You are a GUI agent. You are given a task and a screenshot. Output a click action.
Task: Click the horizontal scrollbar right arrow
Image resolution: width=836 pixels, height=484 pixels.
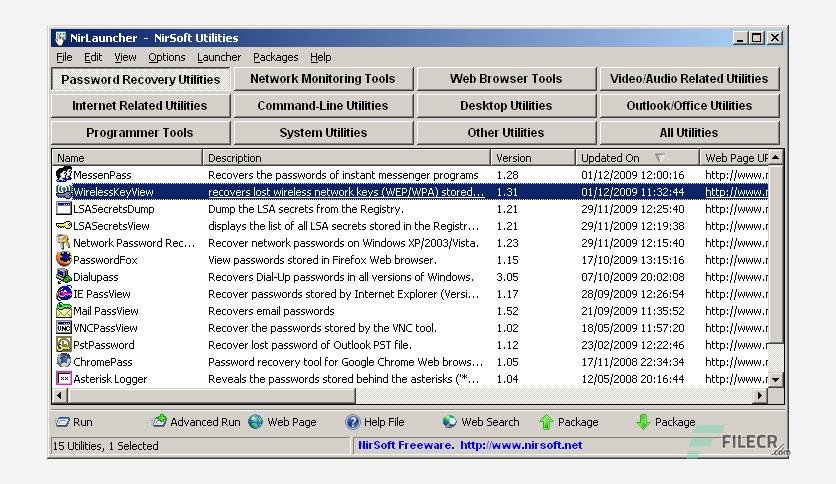tap(760, 396)
